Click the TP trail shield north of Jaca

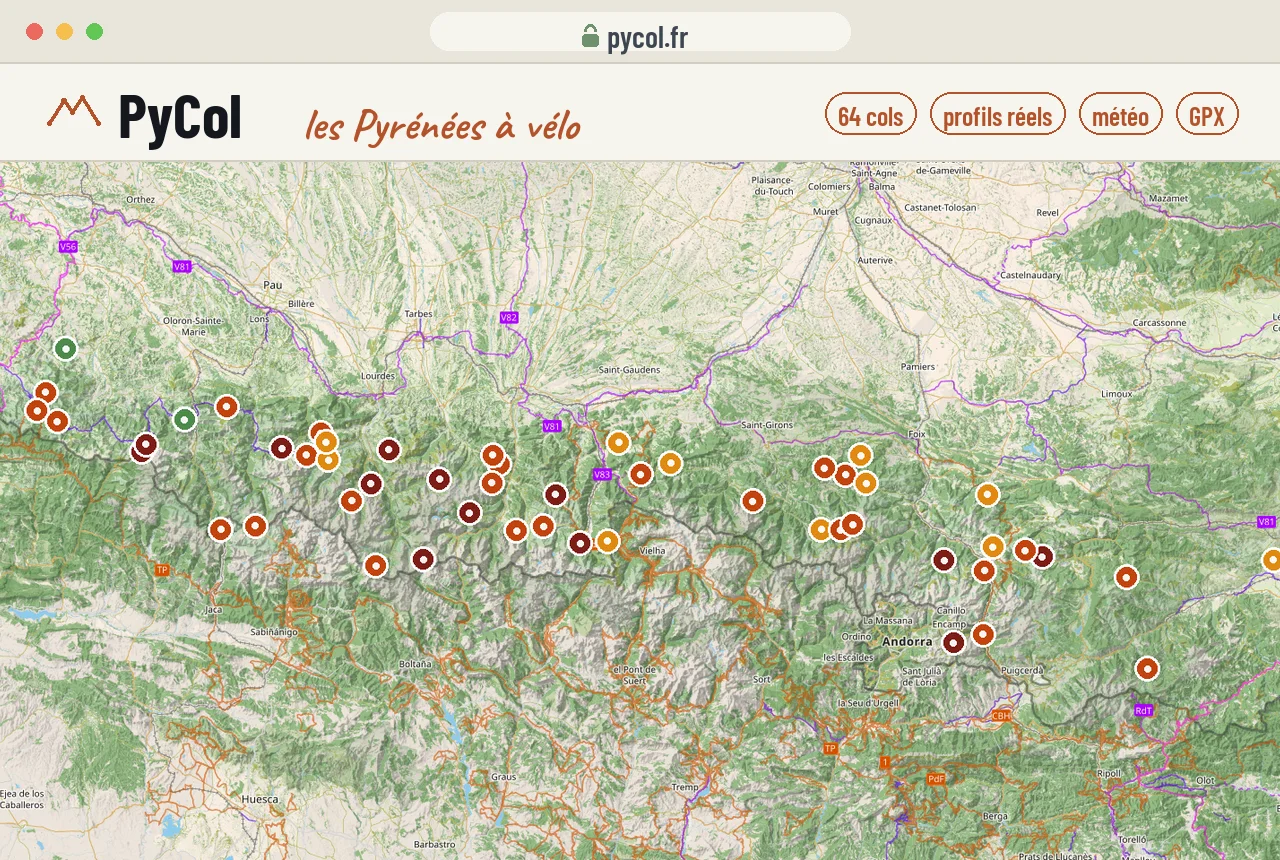162,570
